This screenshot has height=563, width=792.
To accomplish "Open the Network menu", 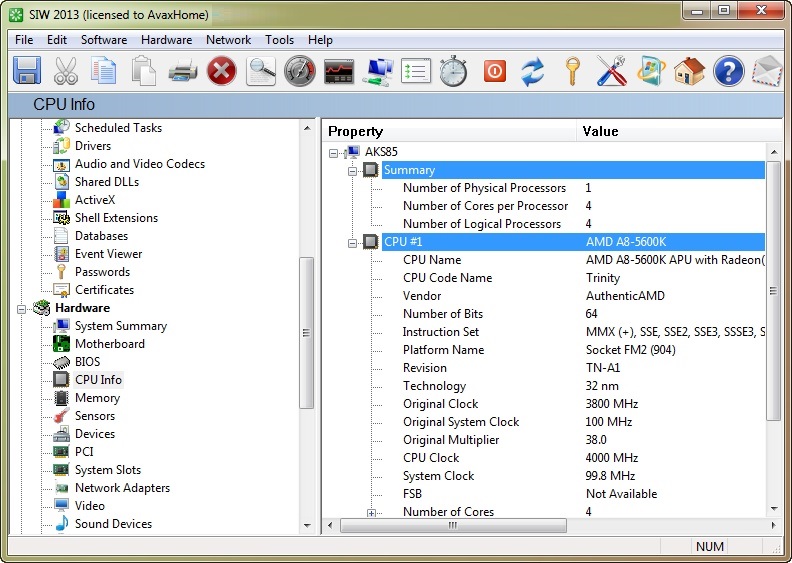I will [228, 40].
